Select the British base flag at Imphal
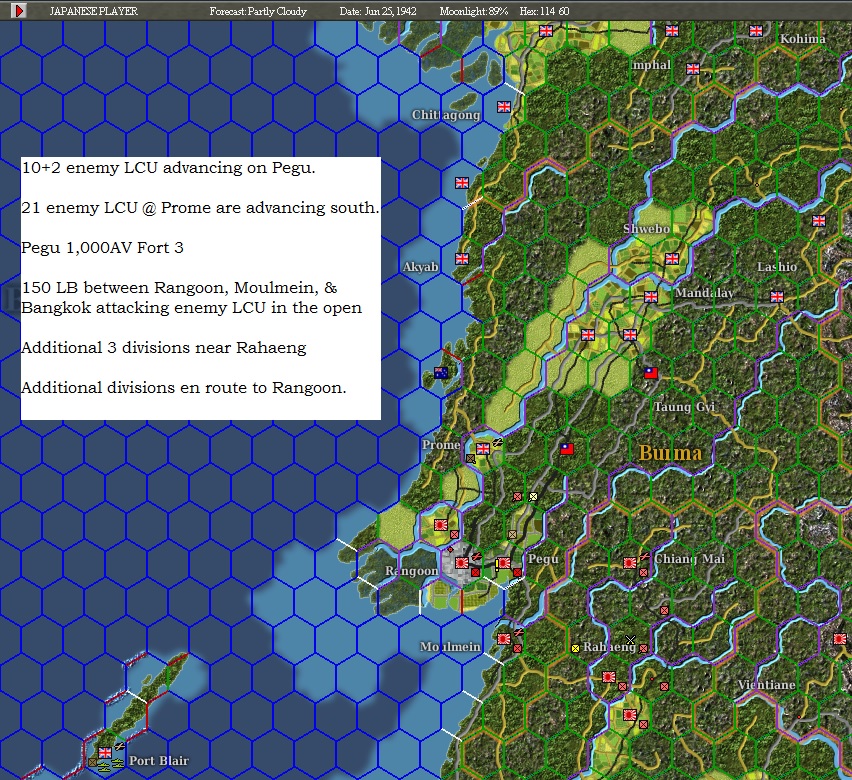Viewport: 852px width, 780px height. coord(693,69)
